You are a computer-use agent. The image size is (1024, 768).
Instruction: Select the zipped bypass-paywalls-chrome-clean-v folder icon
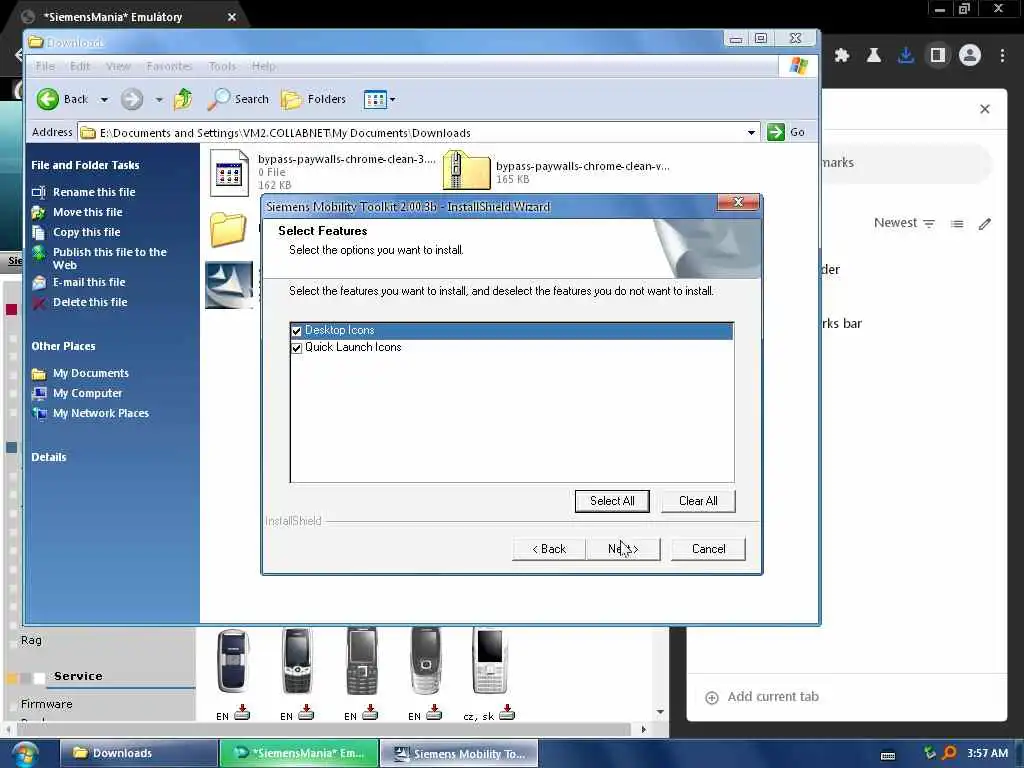point(466,171)
